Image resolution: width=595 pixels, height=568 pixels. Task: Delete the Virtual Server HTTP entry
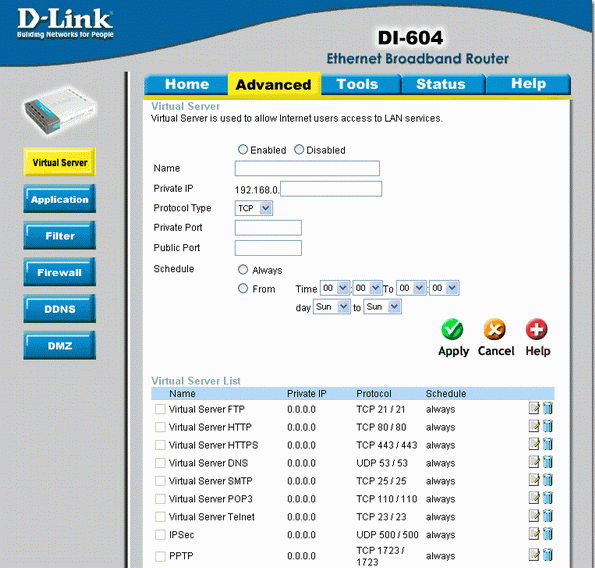(x=548, y=426)
